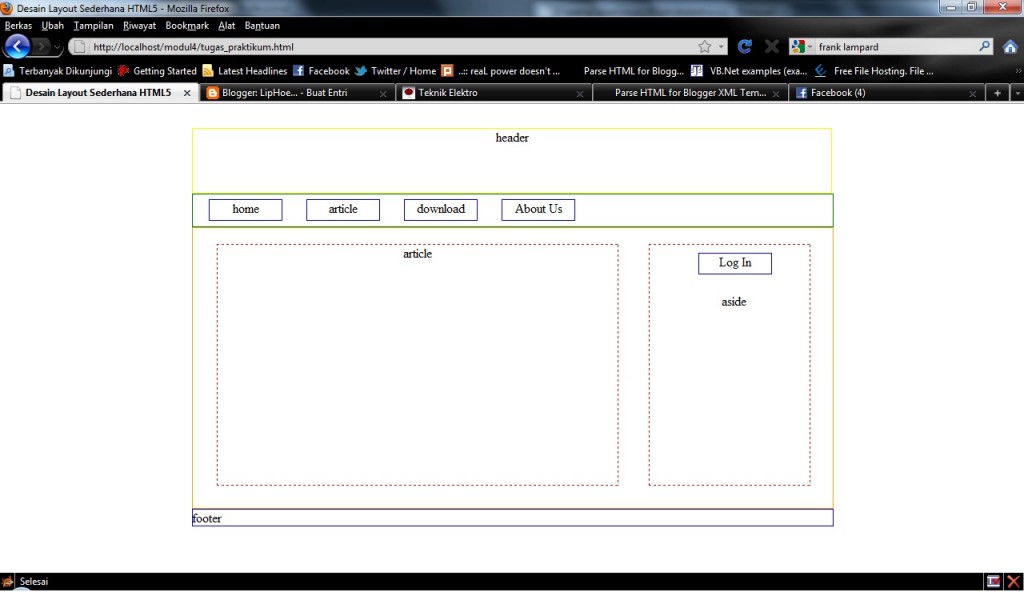This screenshot has height=592, width=1024.
Task: Click the download navigation button
Action: [x=440, y=209]
